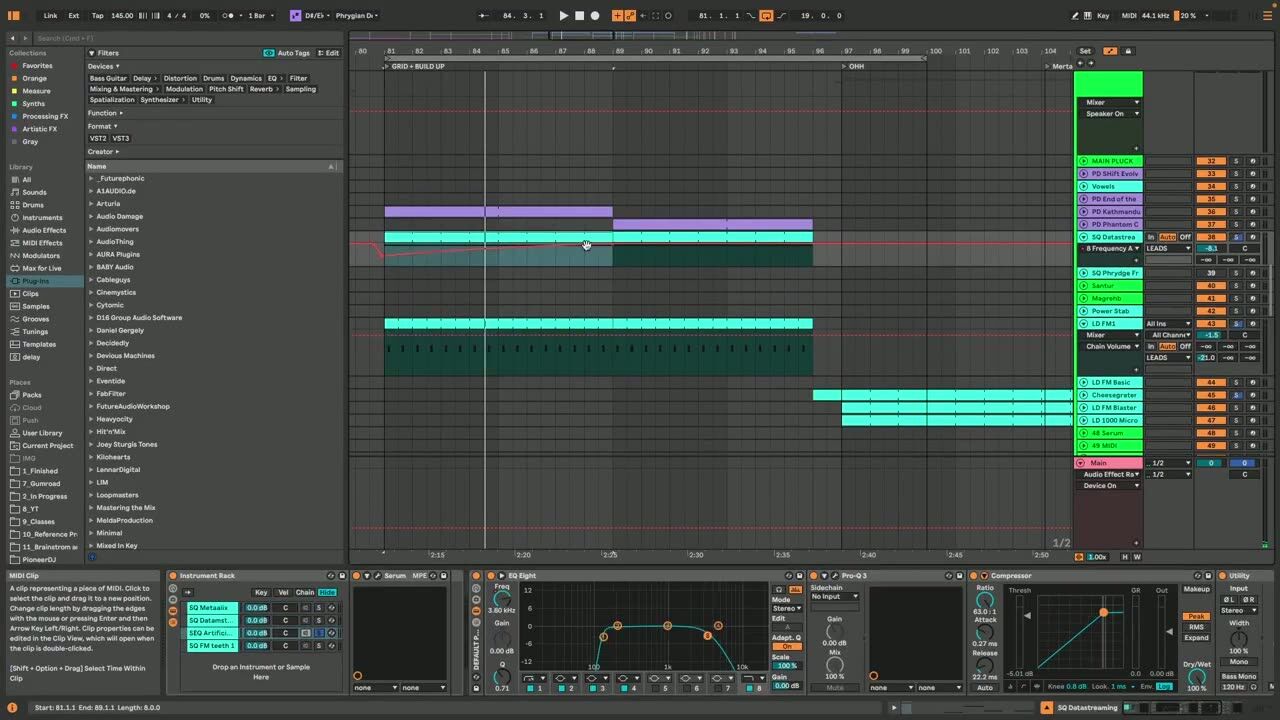The width and height of the screenshot is (1280, 720).
Task: Click the Key map mode button
Action: 1103,16
